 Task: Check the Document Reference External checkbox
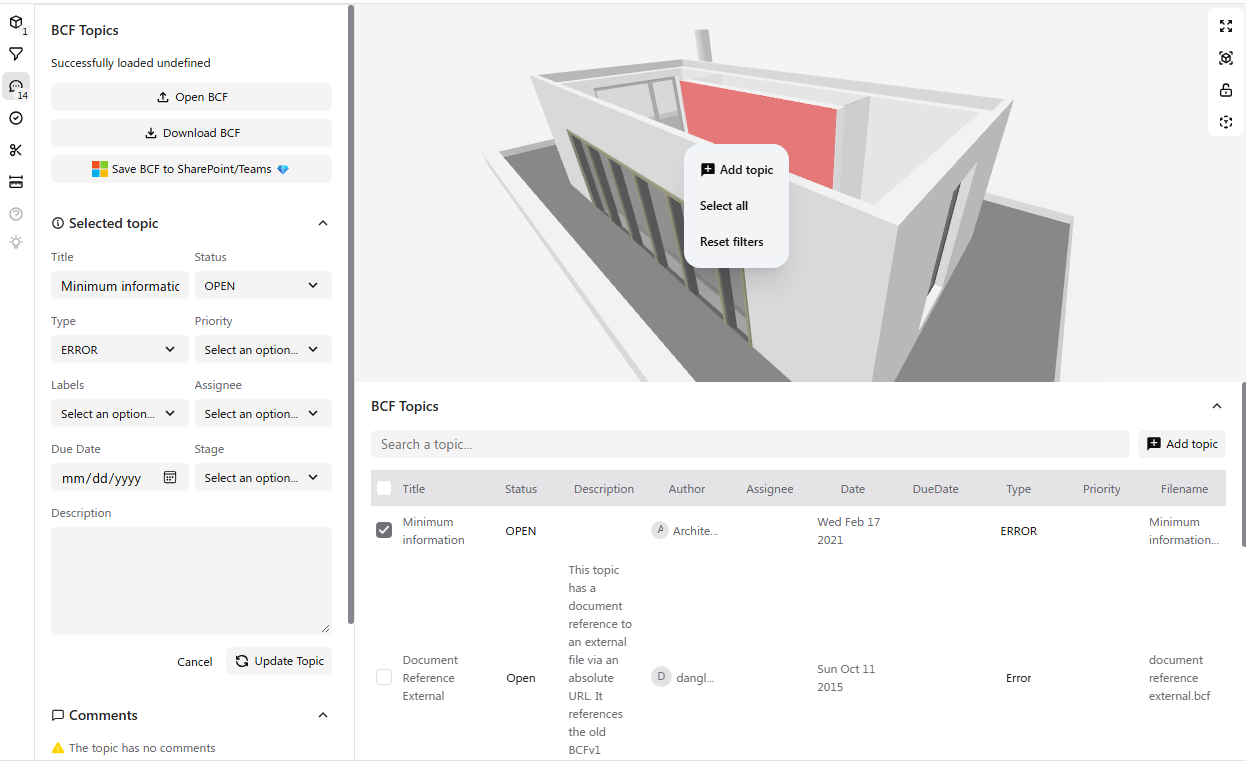(x=384, y=677)
